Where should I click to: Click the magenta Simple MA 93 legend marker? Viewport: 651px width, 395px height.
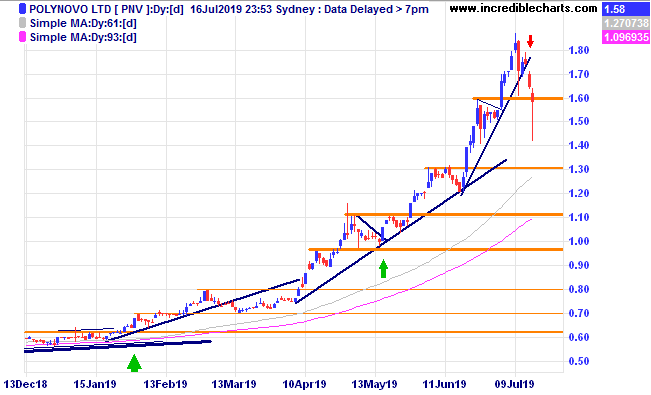point(22,37)
